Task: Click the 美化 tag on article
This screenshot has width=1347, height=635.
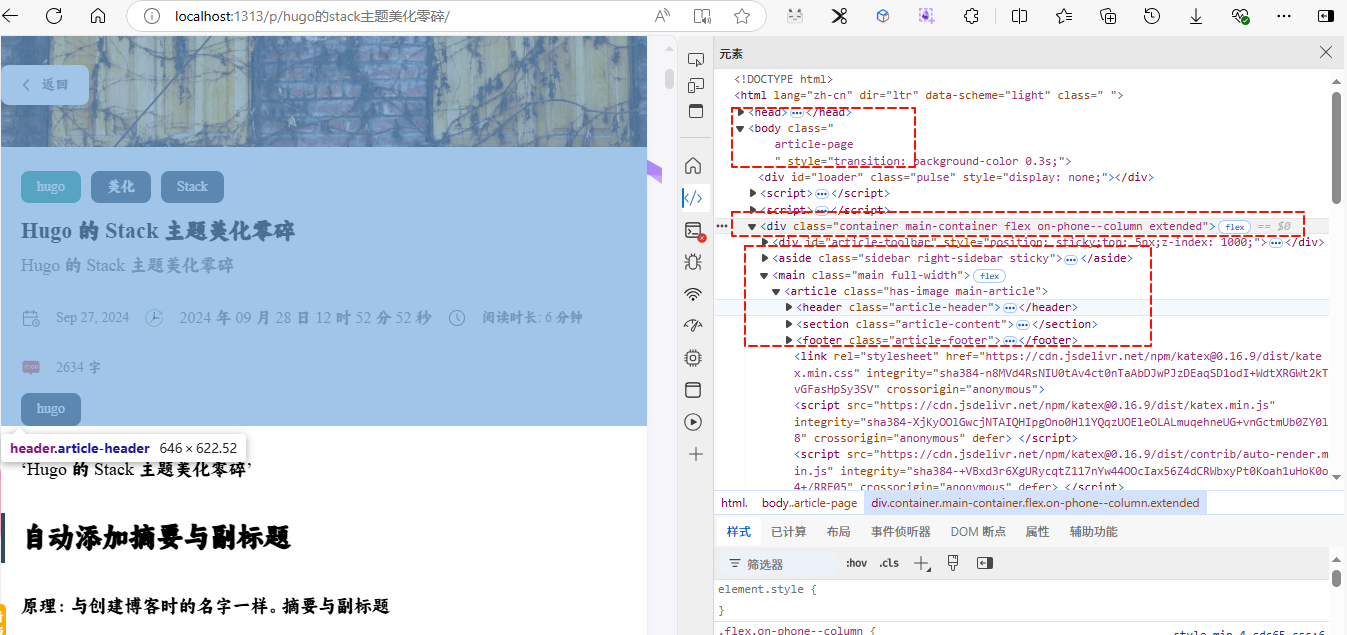Action: [121, 187]
